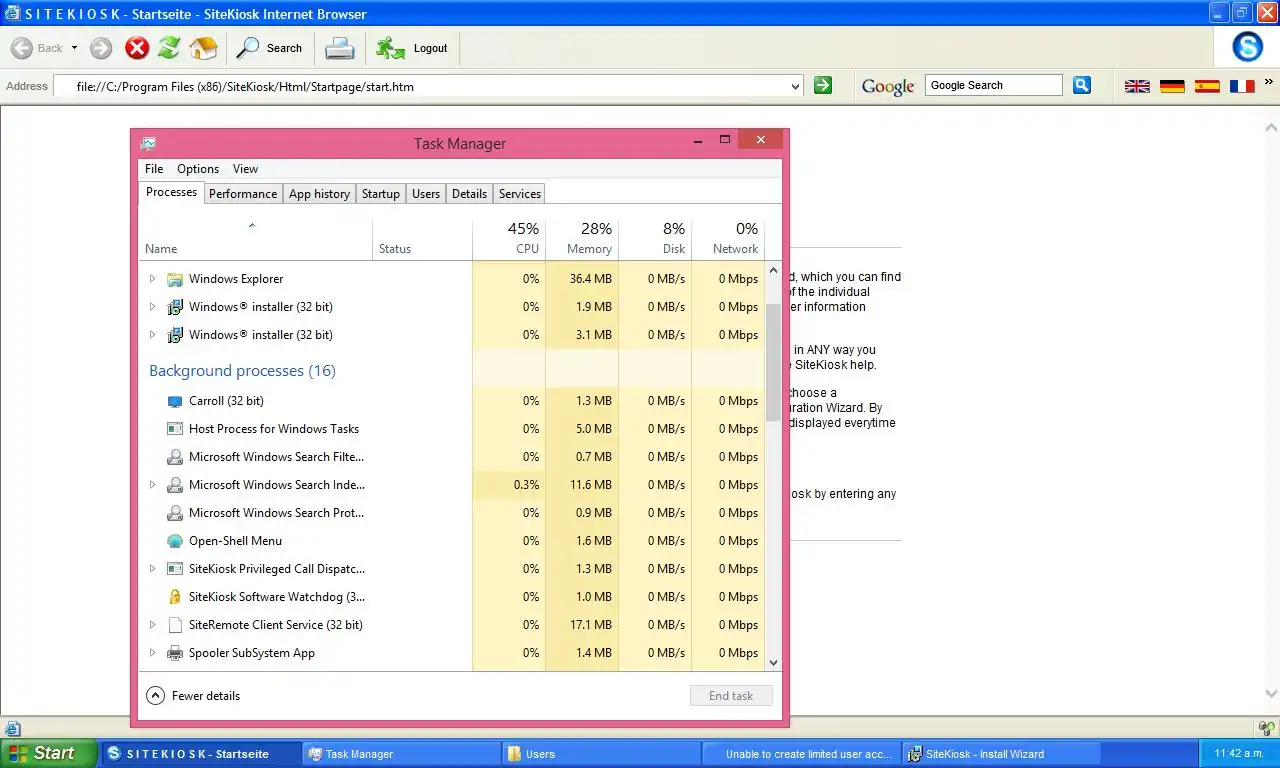Expand Spooler SubSystem App row

pos(152,653)
